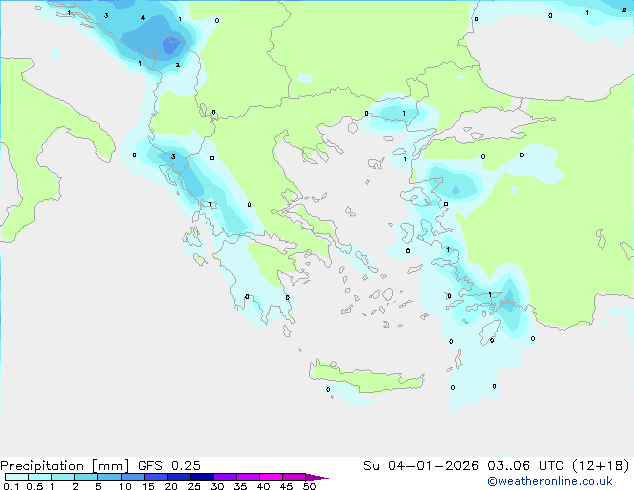Select the 2–5 mm legend color box
Viewport: 634px width, 490px height.
pyautogui.click(x=86, y=477)
